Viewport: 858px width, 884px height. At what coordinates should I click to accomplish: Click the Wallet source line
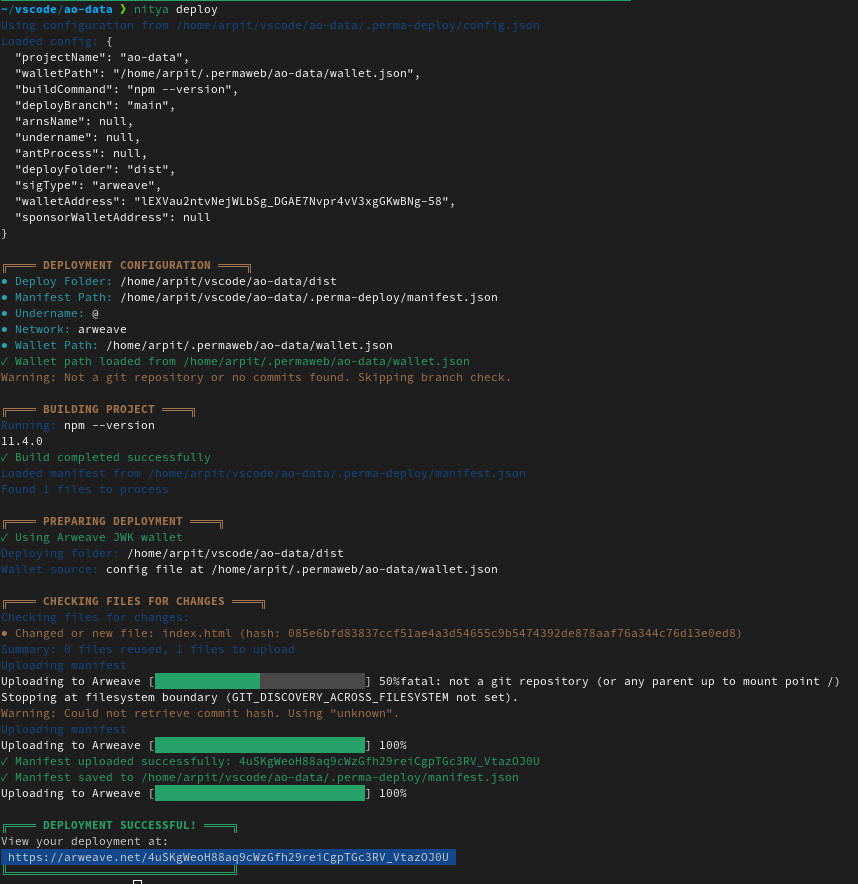click(249, 569)
